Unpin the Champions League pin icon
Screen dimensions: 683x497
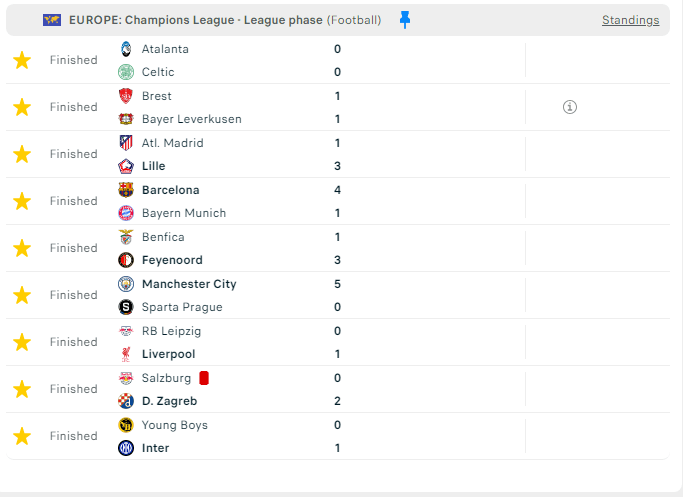point(405,20)
